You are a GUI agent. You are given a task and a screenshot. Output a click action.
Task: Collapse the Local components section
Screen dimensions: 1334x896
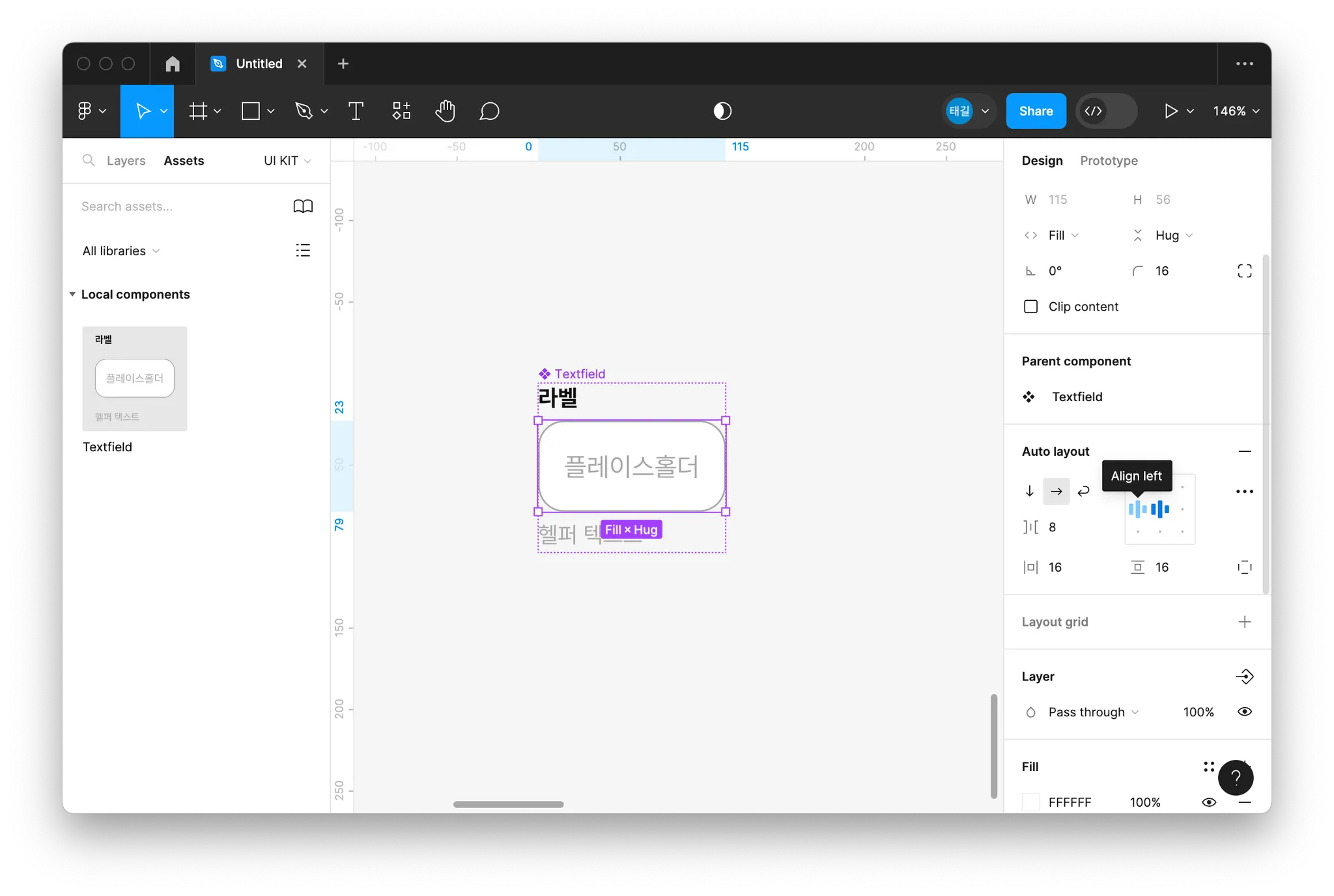click(72, 294)
